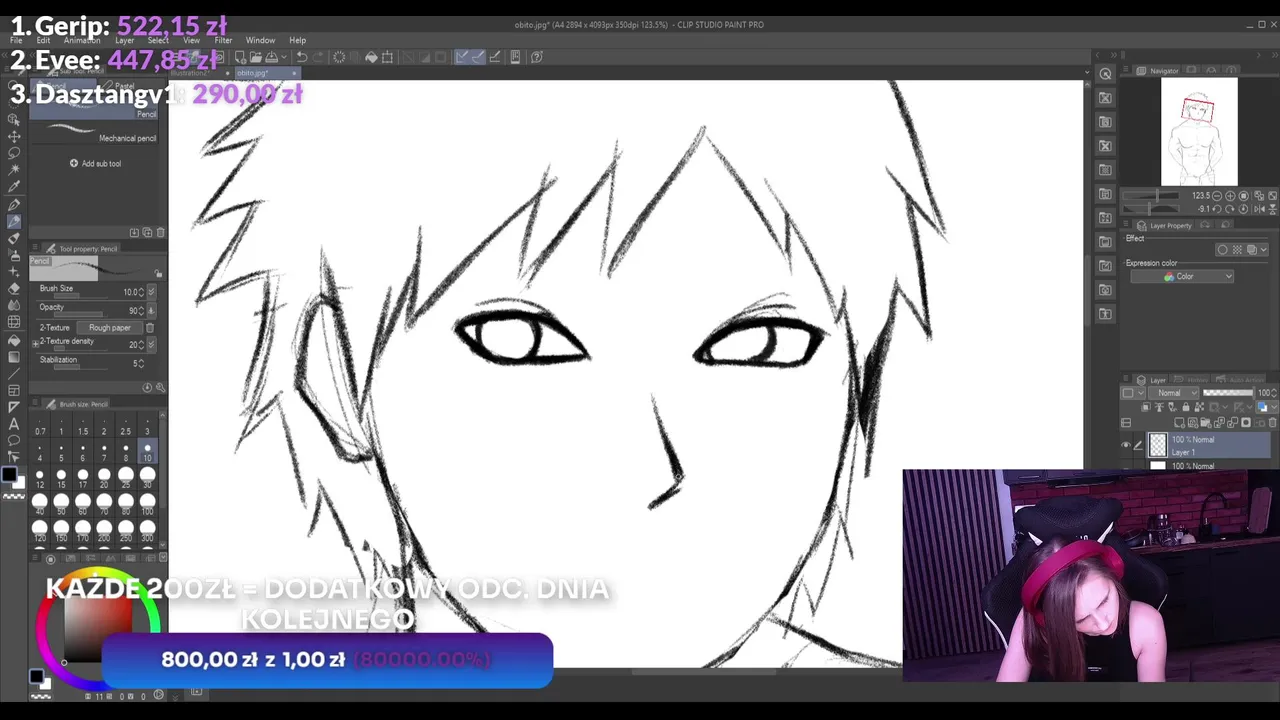
Task: Pick a color in the color wheel square
Action: tap(100, 630)
